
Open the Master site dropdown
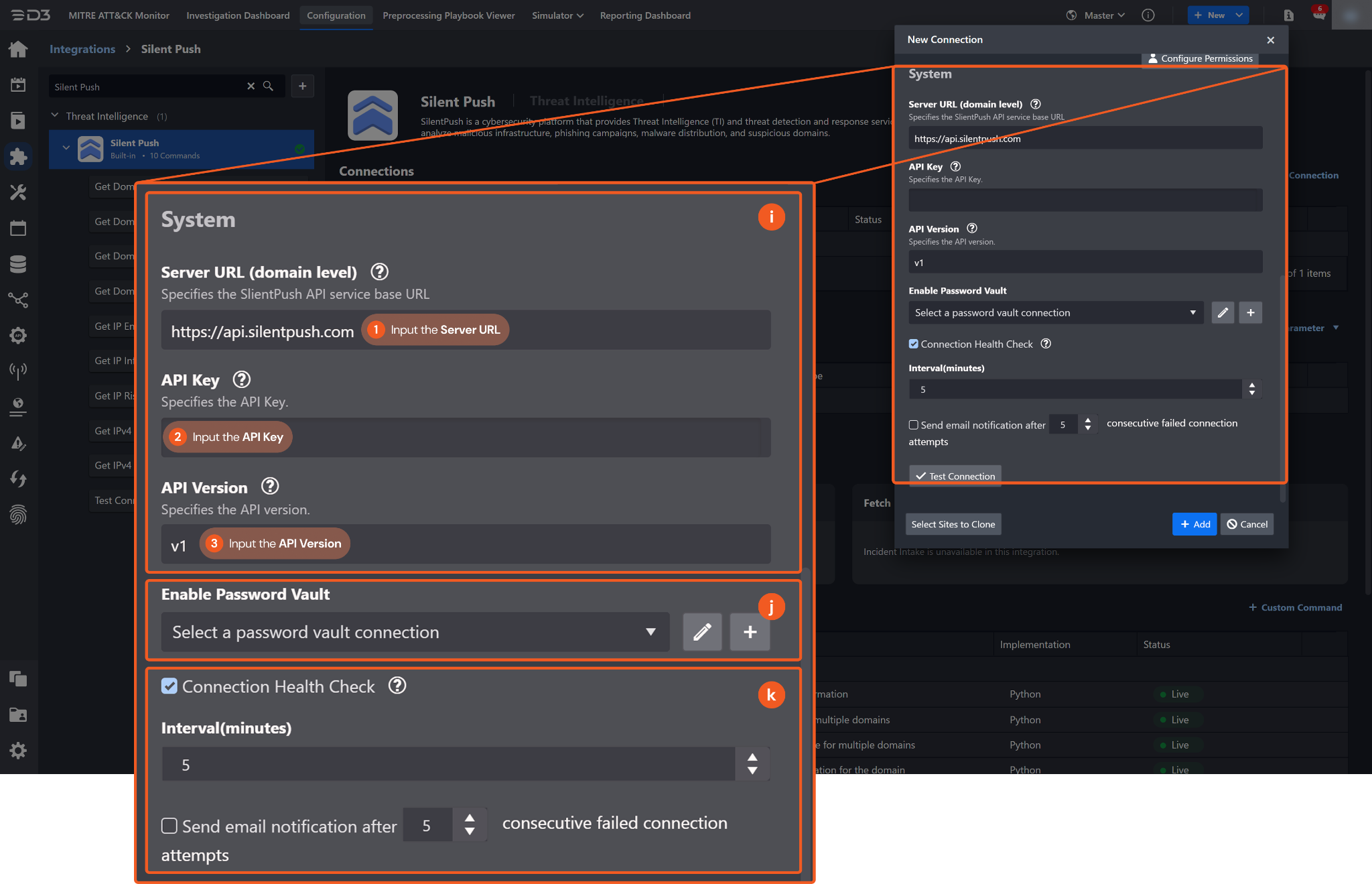pyautogui.click(x=1103, y=15)
